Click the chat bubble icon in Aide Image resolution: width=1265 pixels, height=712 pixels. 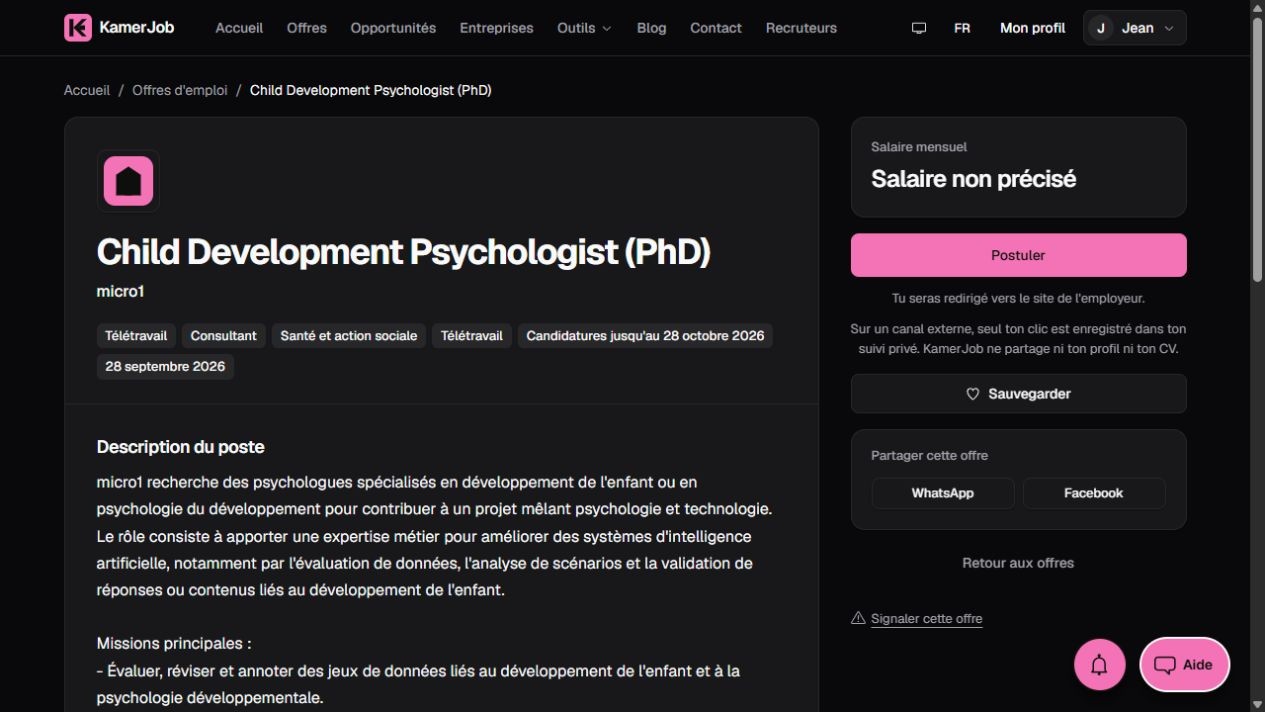(x=1164, y=665)
